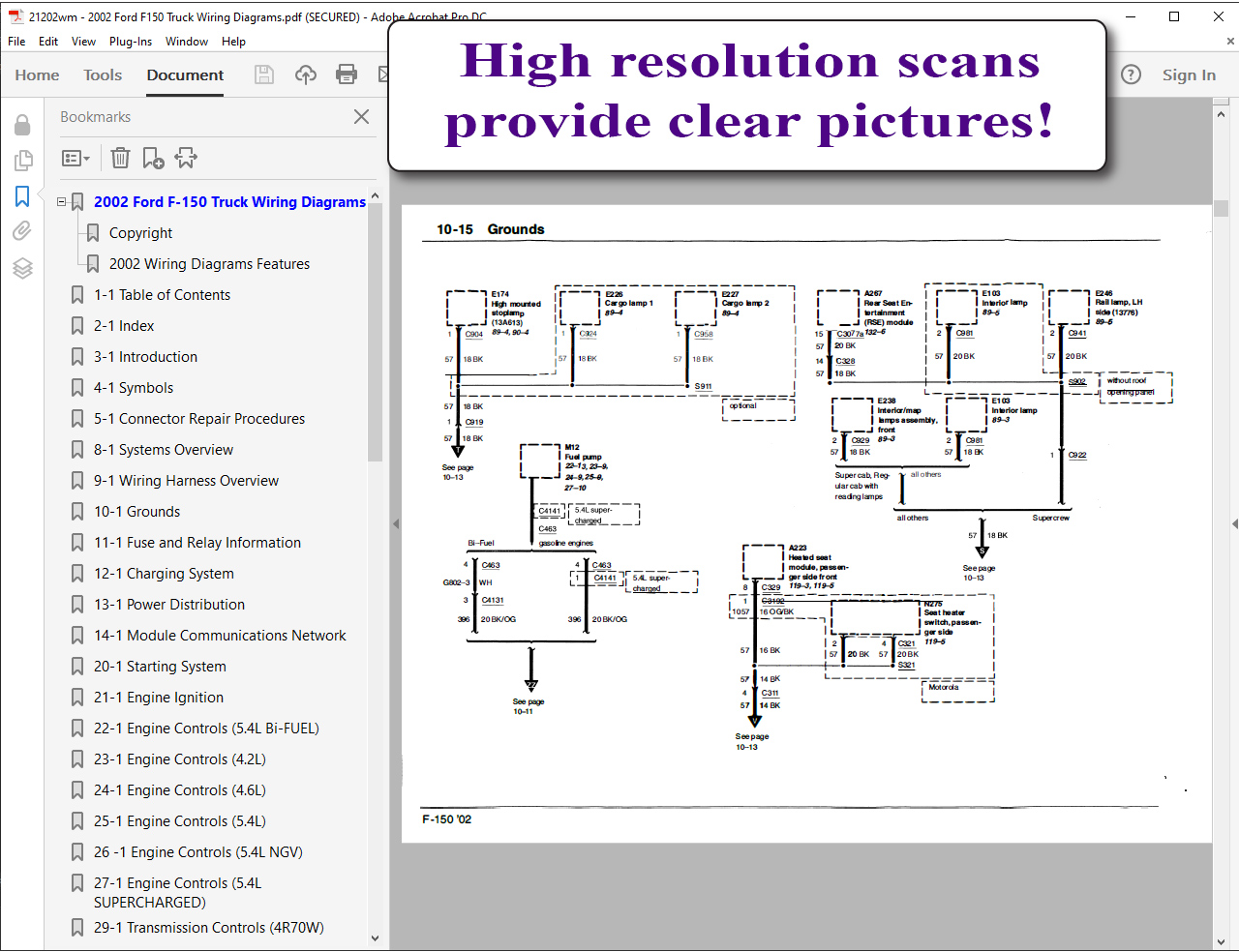Open 26-1 Engine Controls (5.4L NGV) bookmark

198,852
